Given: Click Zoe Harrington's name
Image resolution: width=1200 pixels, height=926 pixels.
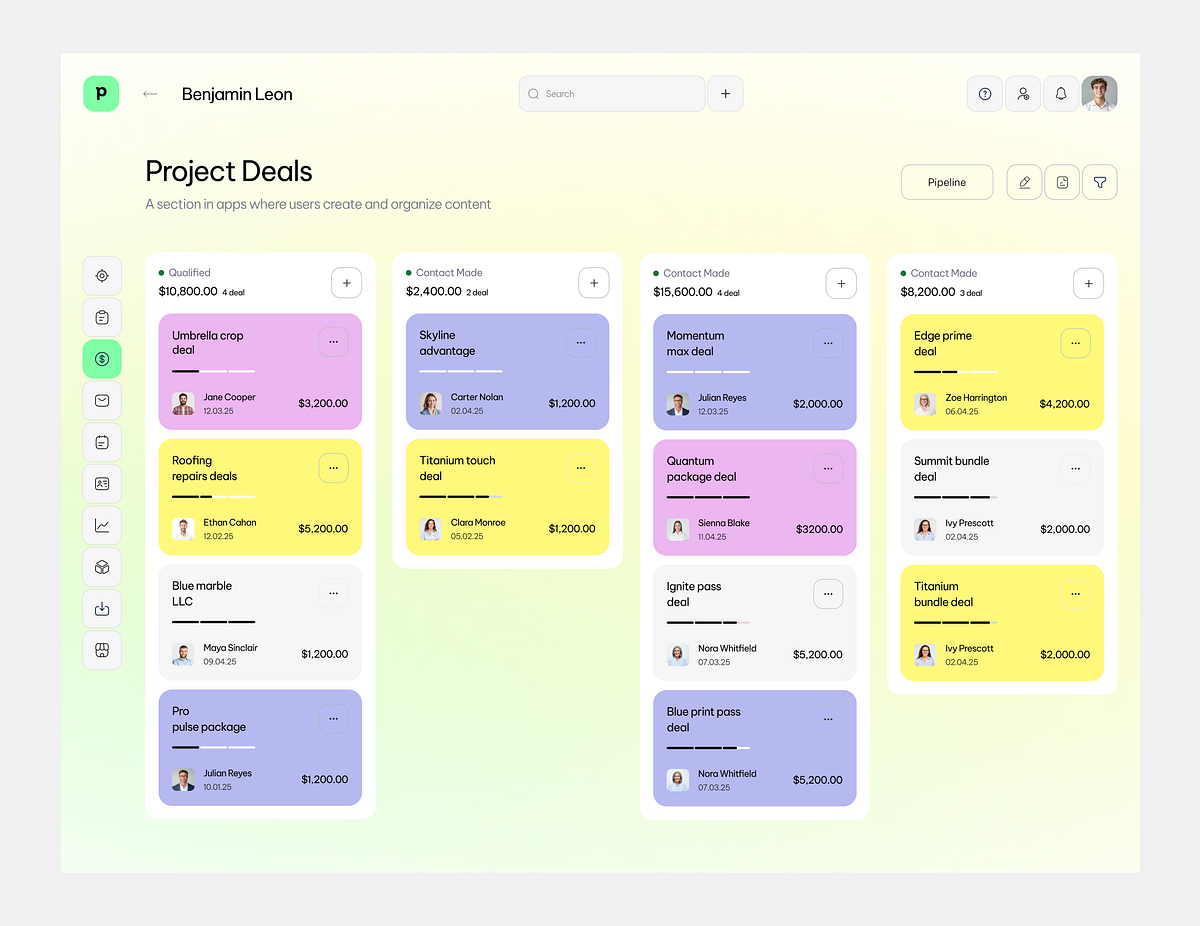Looking at the screenshot, I should 976,397.
